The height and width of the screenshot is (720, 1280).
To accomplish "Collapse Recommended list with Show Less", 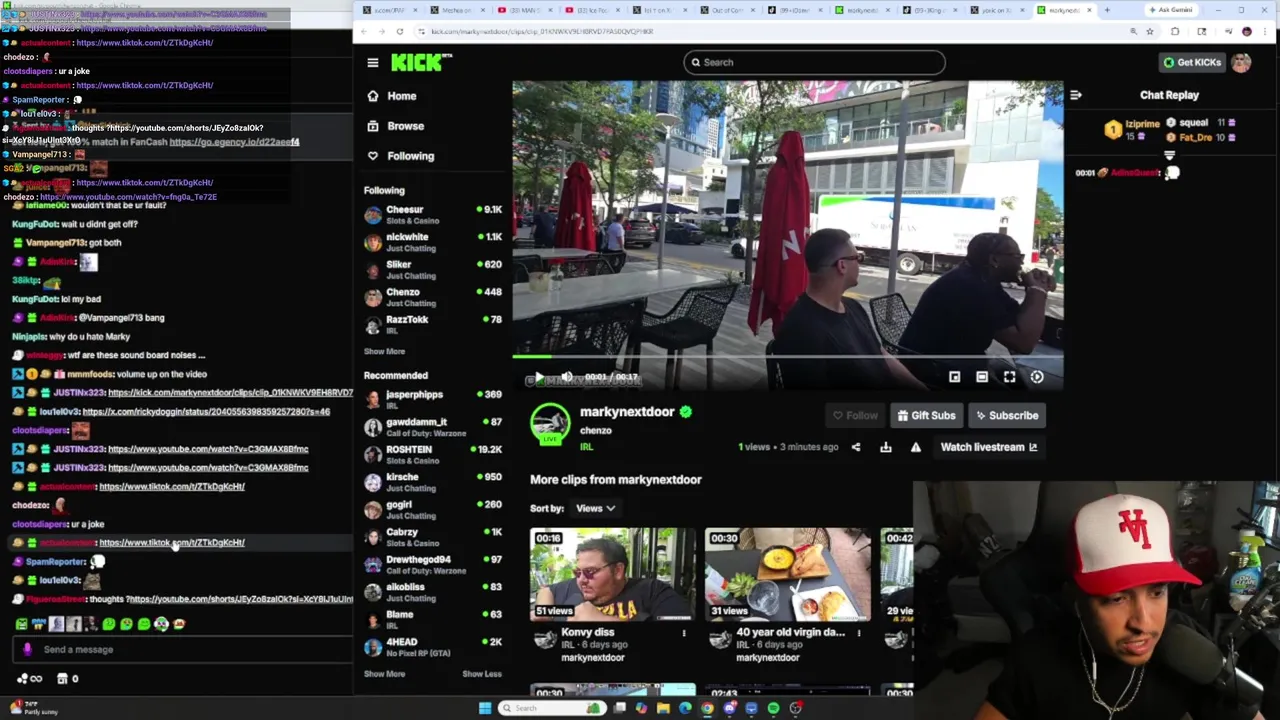I will (x=482, y=674).
